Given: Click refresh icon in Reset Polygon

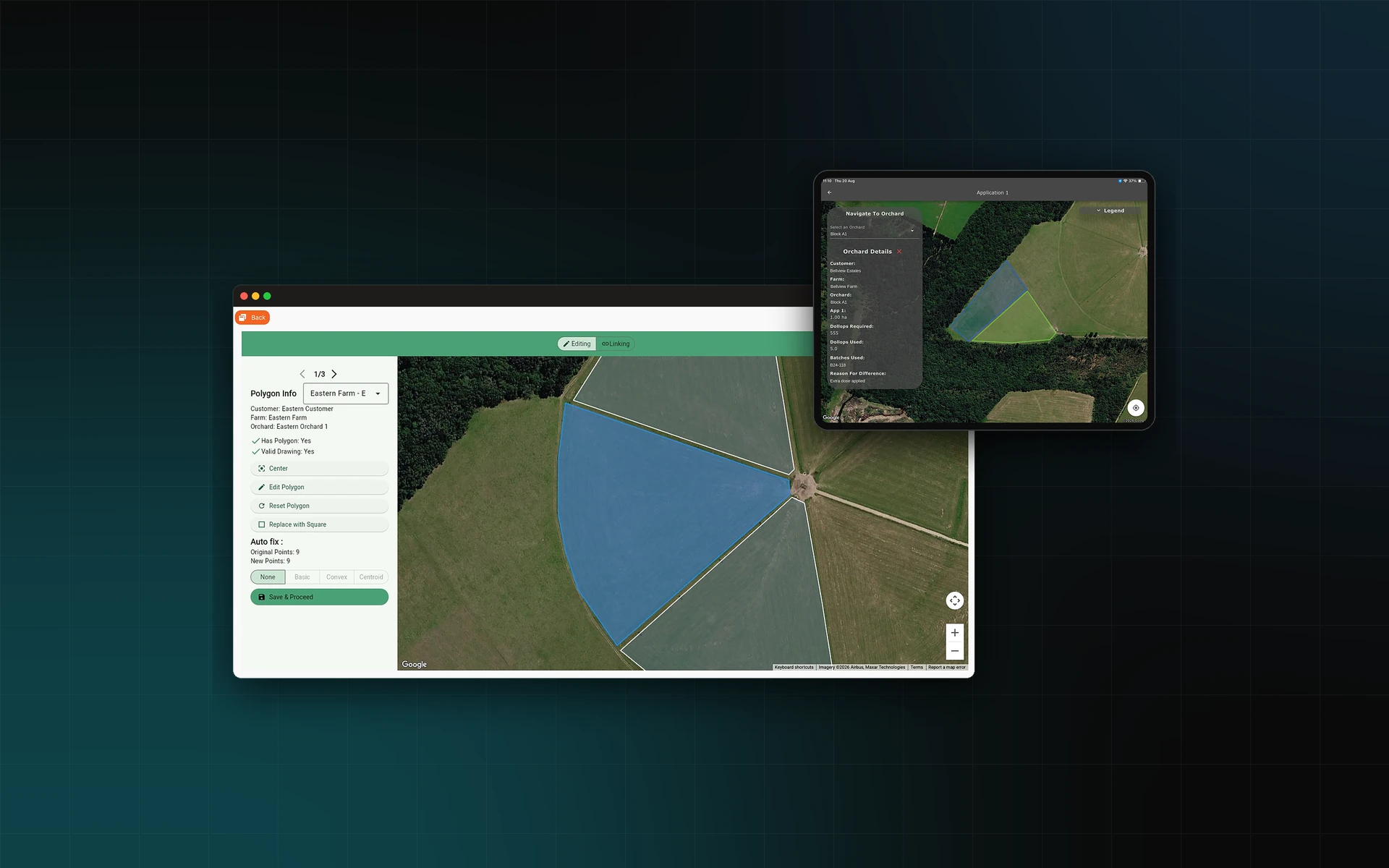Looking at the screenshot, I should click(x=262, y=506).
